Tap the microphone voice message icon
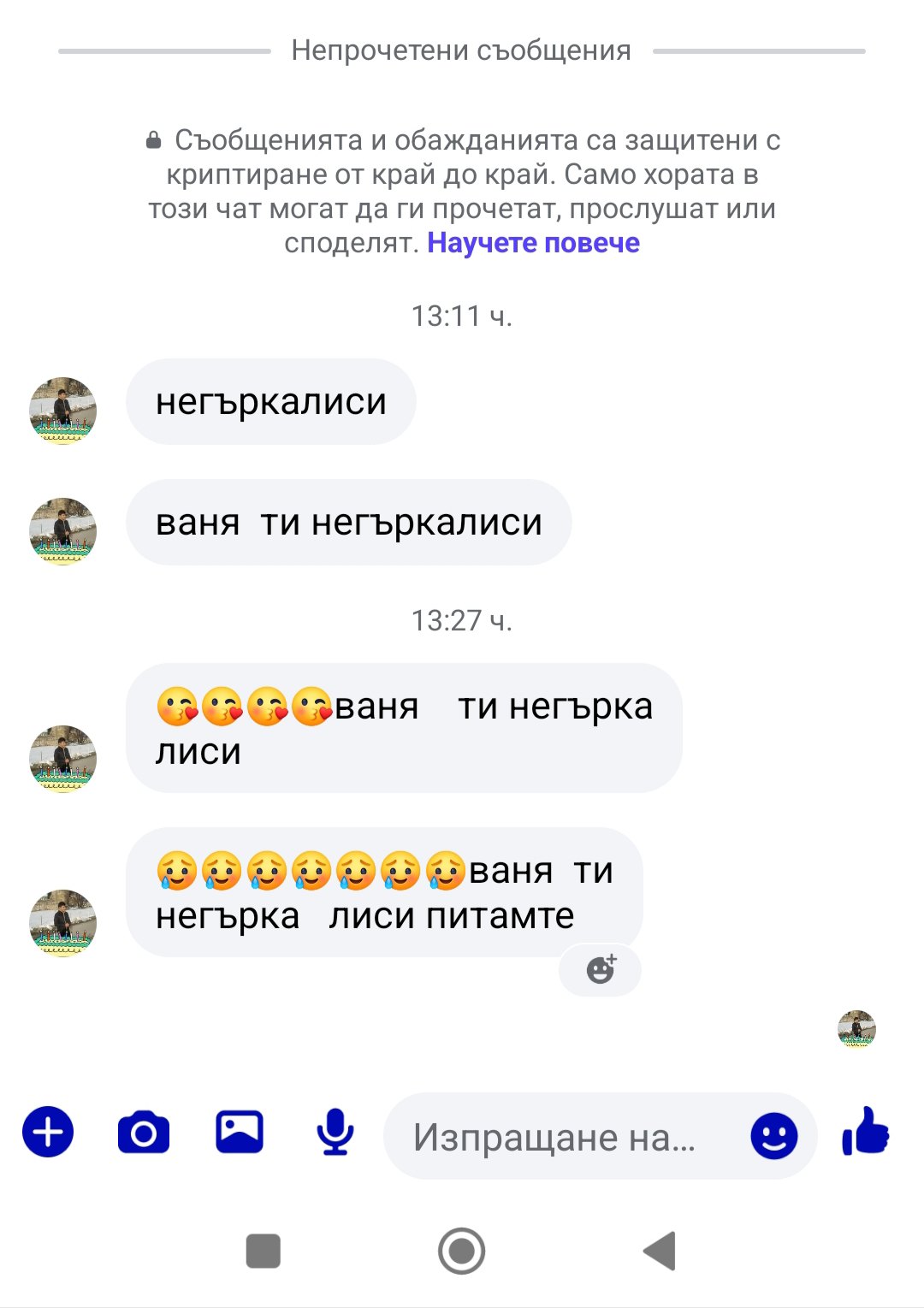 tap(335, 1132)
